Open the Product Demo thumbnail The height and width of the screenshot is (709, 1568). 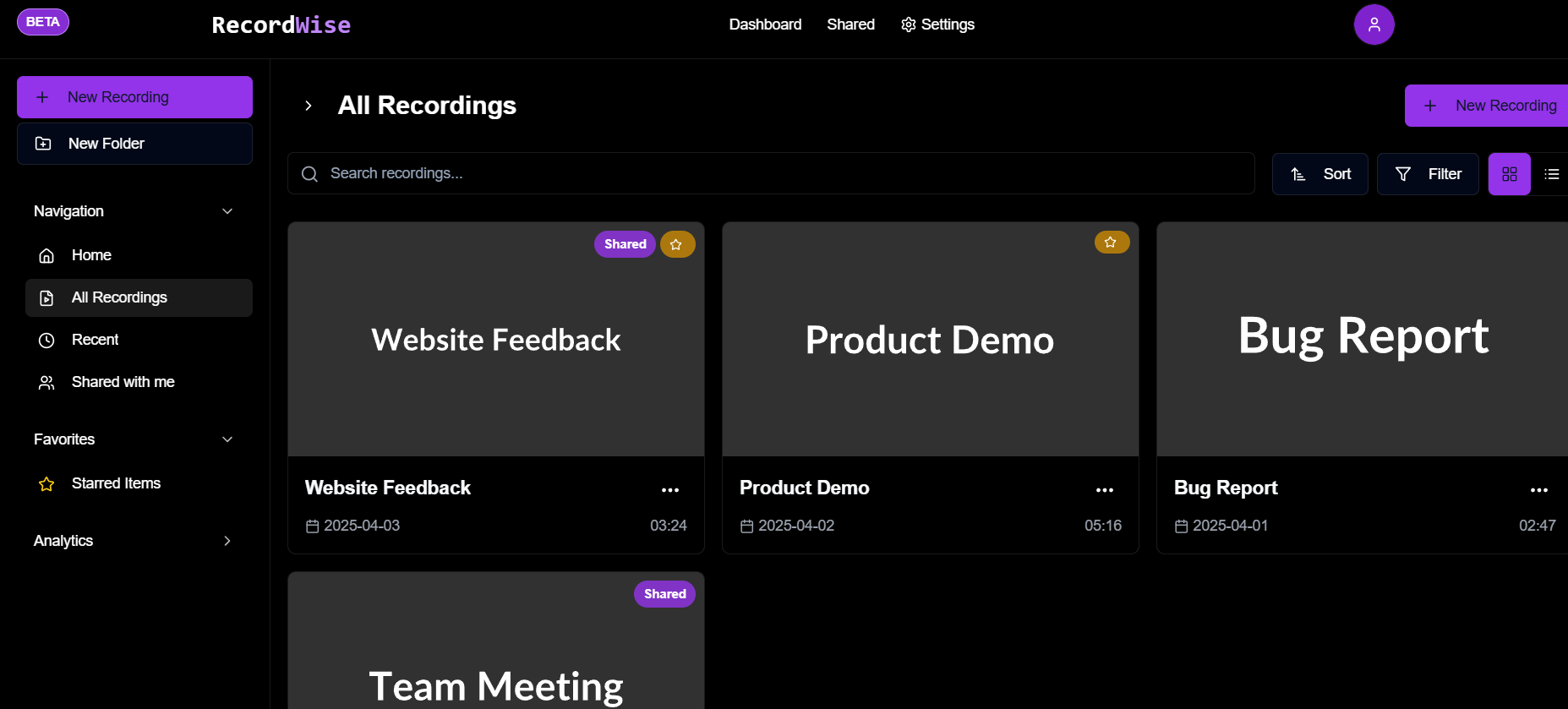point(931,340)
